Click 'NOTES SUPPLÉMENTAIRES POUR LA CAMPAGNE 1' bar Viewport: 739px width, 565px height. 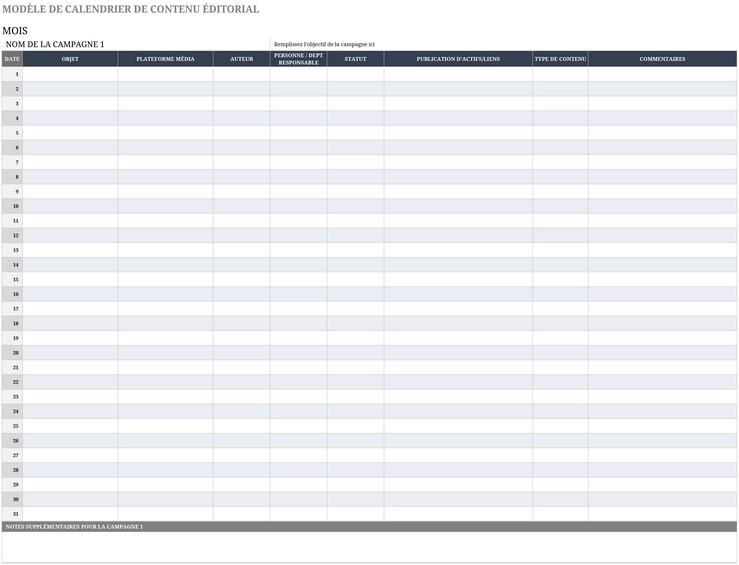coord(369,526)
